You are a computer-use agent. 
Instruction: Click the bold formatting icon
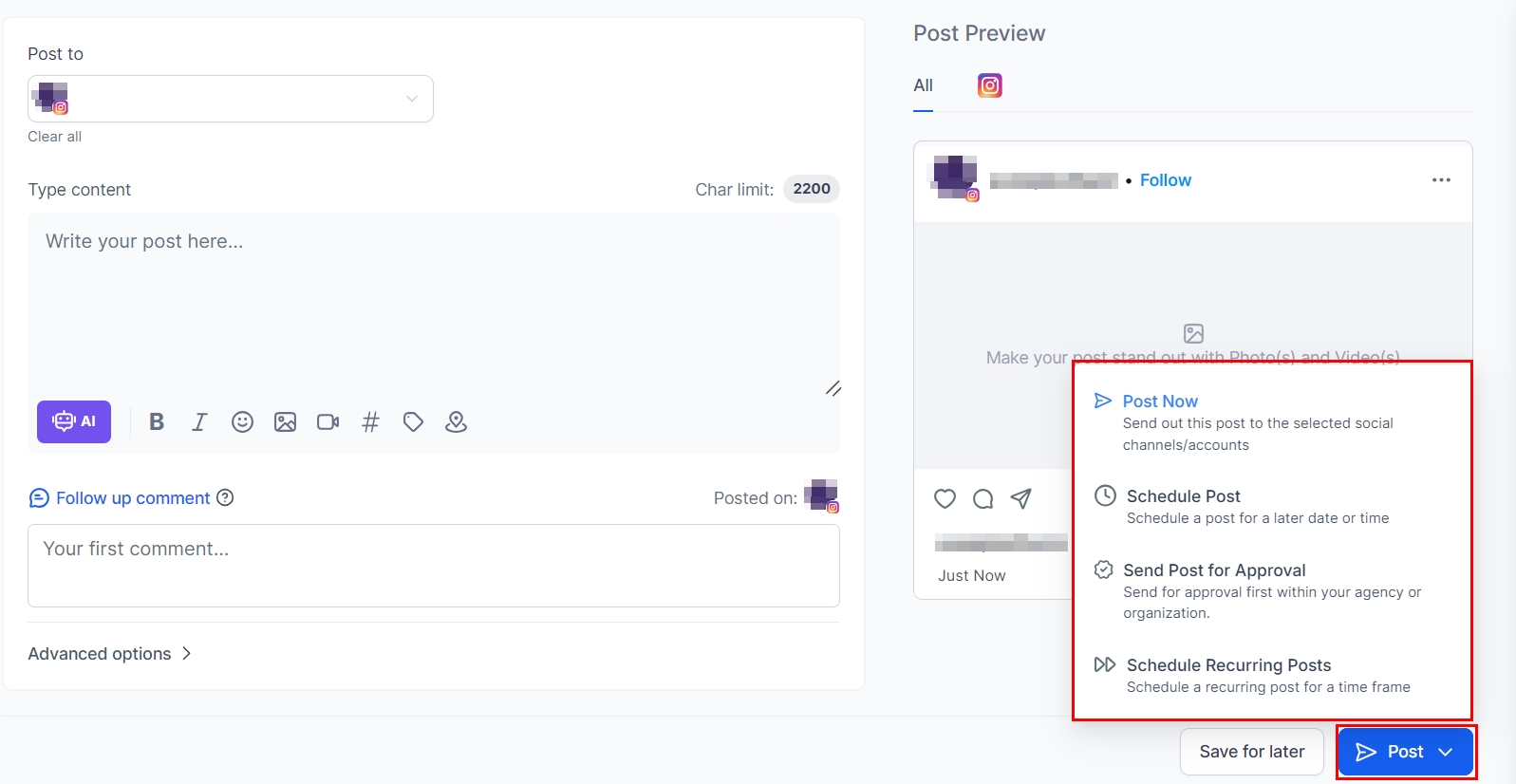pos(157,422)
